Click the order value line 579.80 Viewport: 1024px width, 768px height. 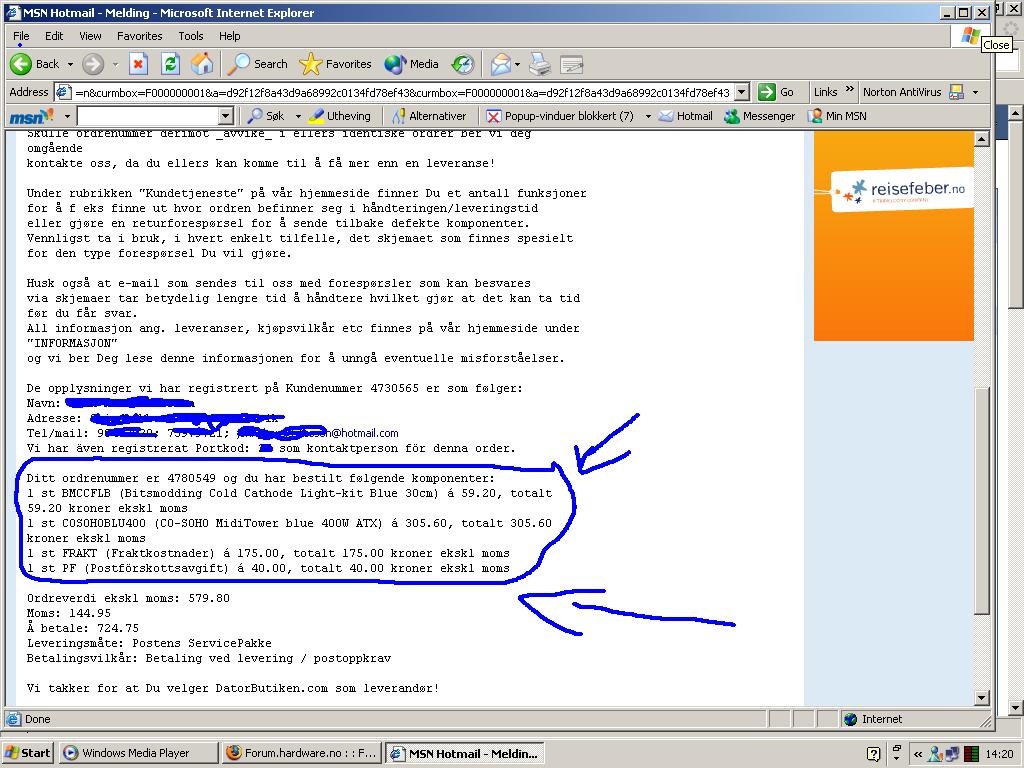coord(128,598)
